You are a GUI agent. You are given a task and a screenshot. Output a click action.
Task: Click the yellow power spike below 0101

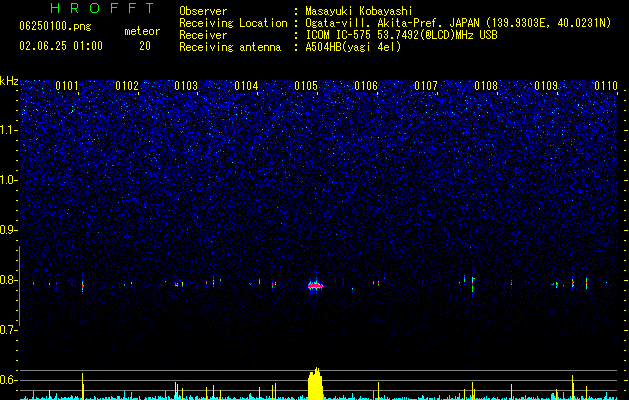(x=83, y=386)
